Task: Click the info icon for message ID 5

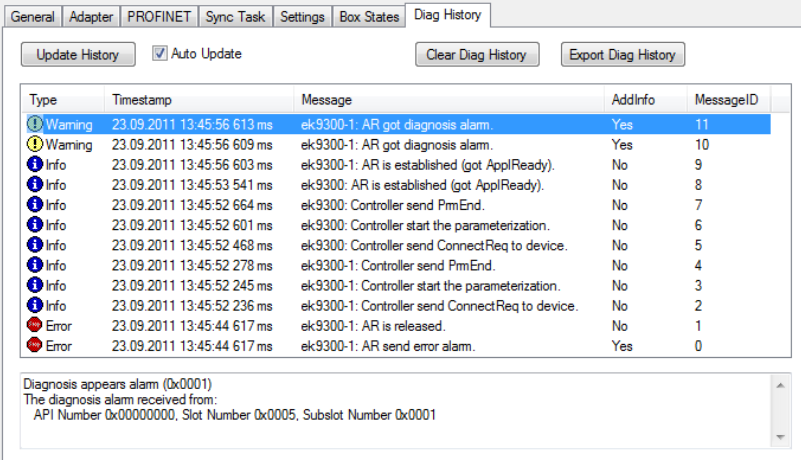Action: coord(35,245)
